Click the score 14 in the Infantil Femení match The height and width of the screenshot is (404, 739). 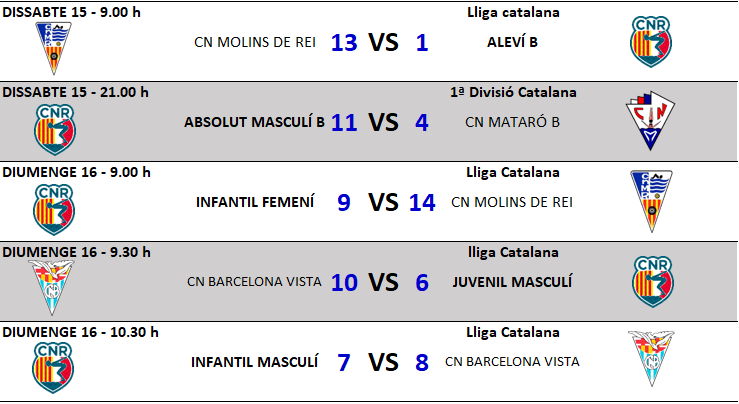point(422,203)
